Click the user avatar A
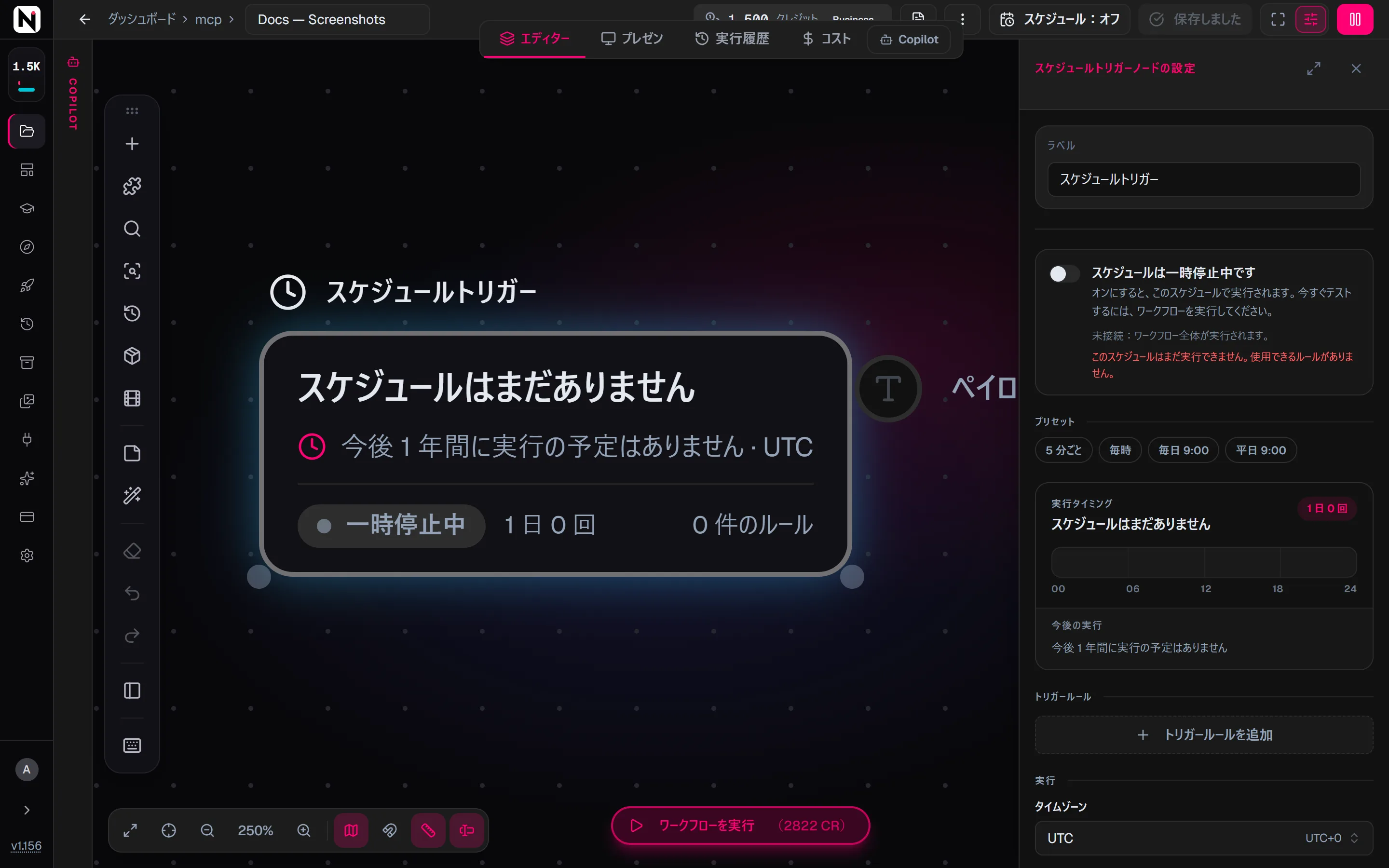 (27, 770)
